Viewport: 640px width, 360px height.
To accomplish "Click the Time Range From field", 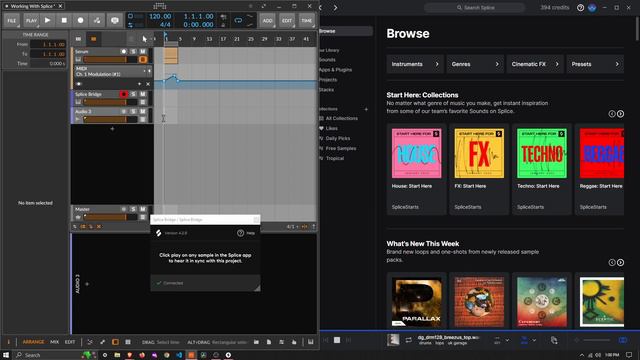I will (x=48, y=44).
